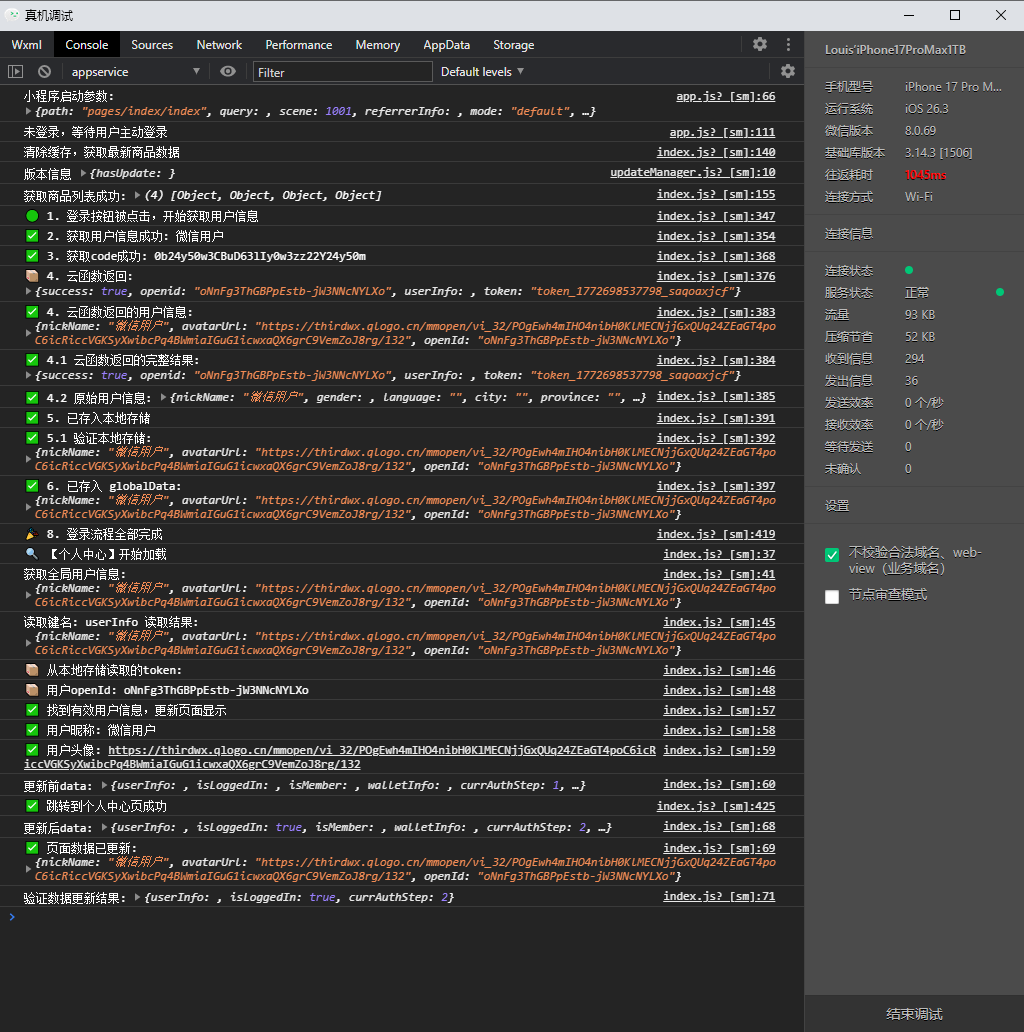Viewport: 1024px width, 1032px height.
Task: Open the app.js? [sm]:66 source link
Action: click(x=725, y=97)
